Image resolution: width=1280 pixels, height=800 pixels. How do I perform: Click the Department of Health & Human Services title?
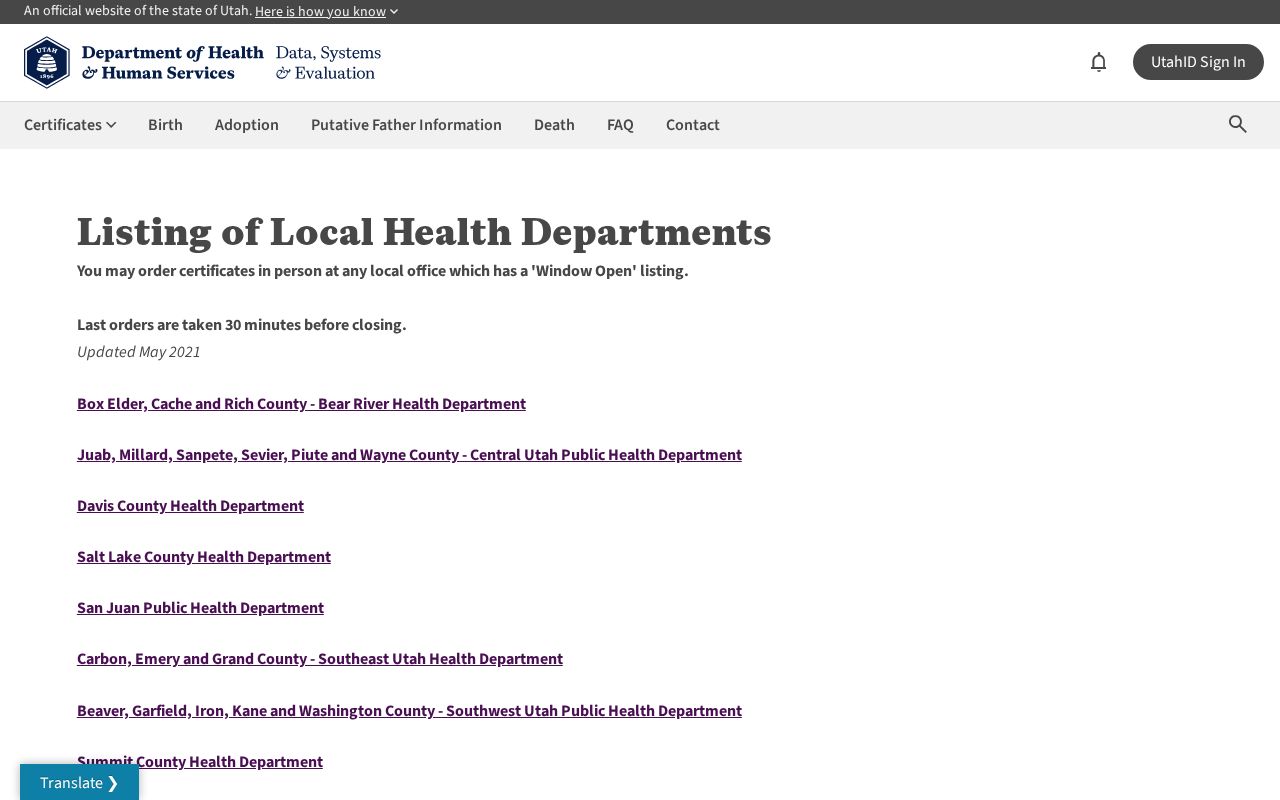[172, 62]
